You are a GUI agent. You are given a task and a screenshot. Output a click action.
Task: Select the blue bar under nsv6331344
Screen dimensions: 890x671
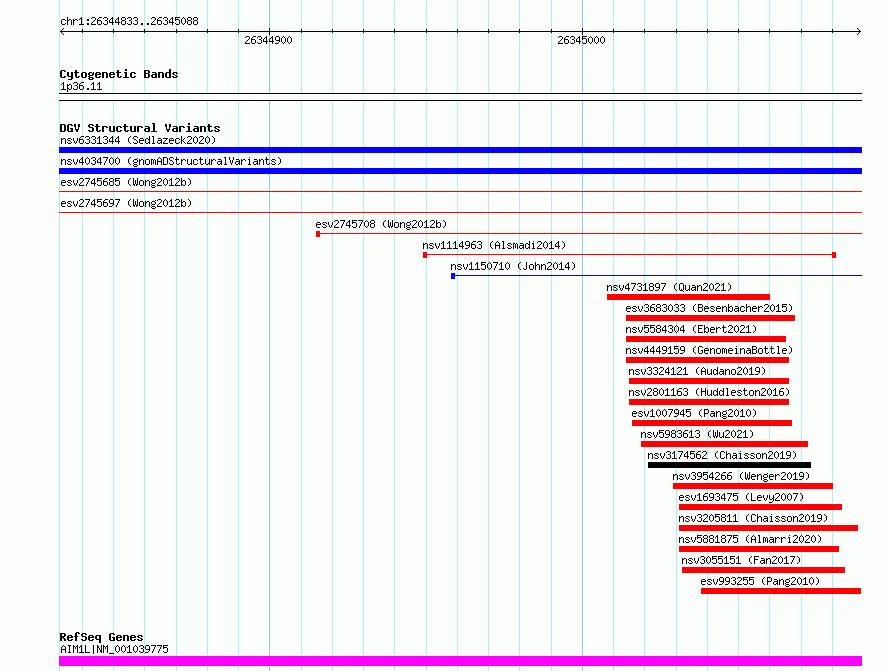[x=460, y=150]
